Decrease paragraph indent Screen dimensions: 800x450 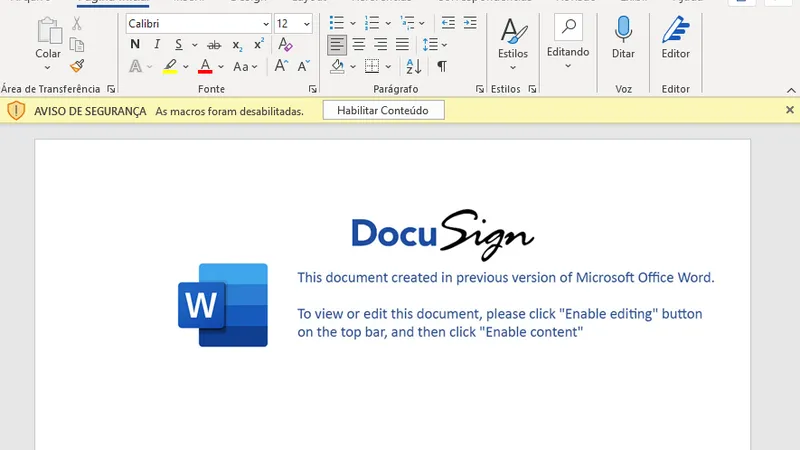point(448,23)
